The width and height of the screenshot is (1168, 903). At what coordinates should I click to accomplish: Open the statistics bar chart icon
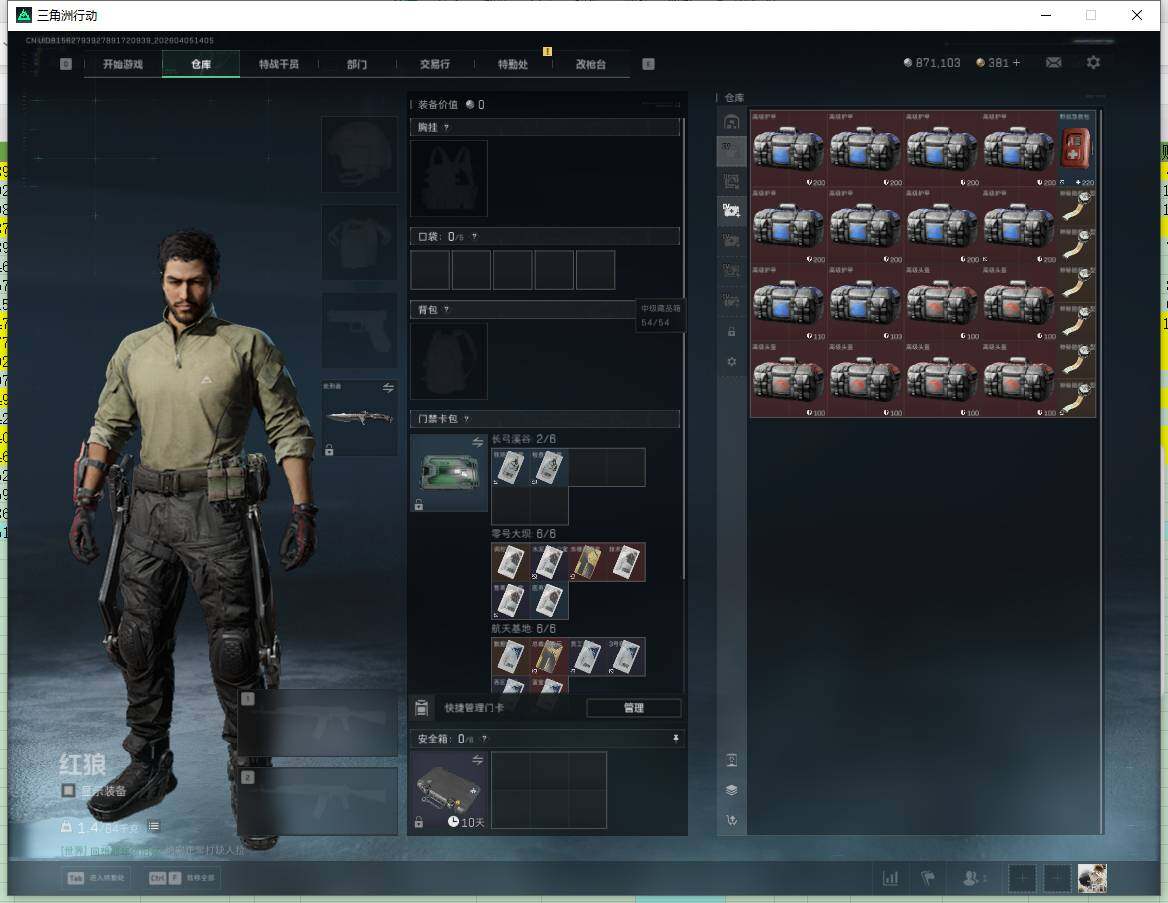coord(890,878)
